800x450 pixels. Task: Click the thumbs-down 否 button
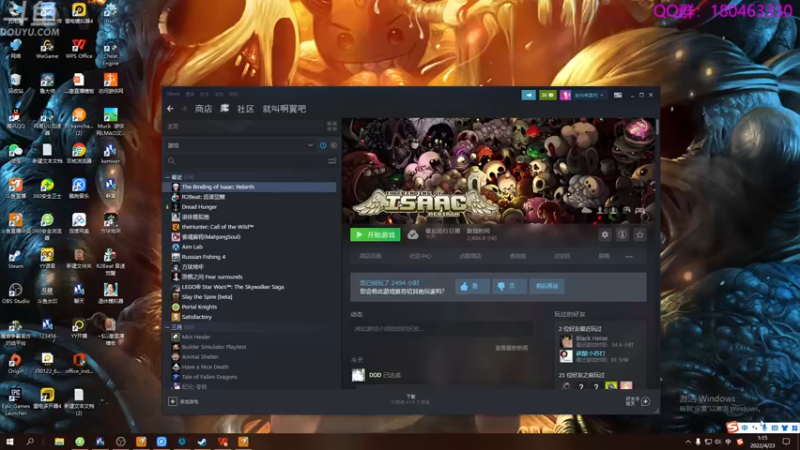(509, 286)
